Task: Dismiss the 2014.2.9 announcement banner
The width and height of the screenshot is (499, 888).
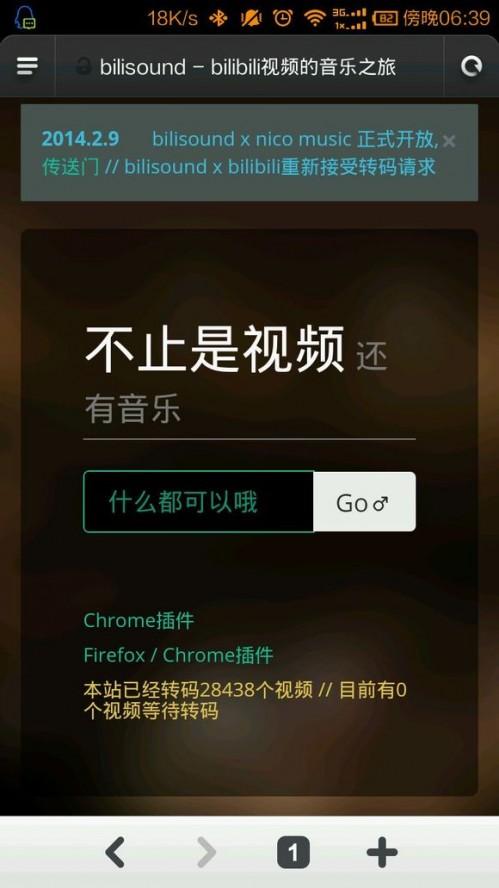Action: pyautogui.click(x=449, y=140)
